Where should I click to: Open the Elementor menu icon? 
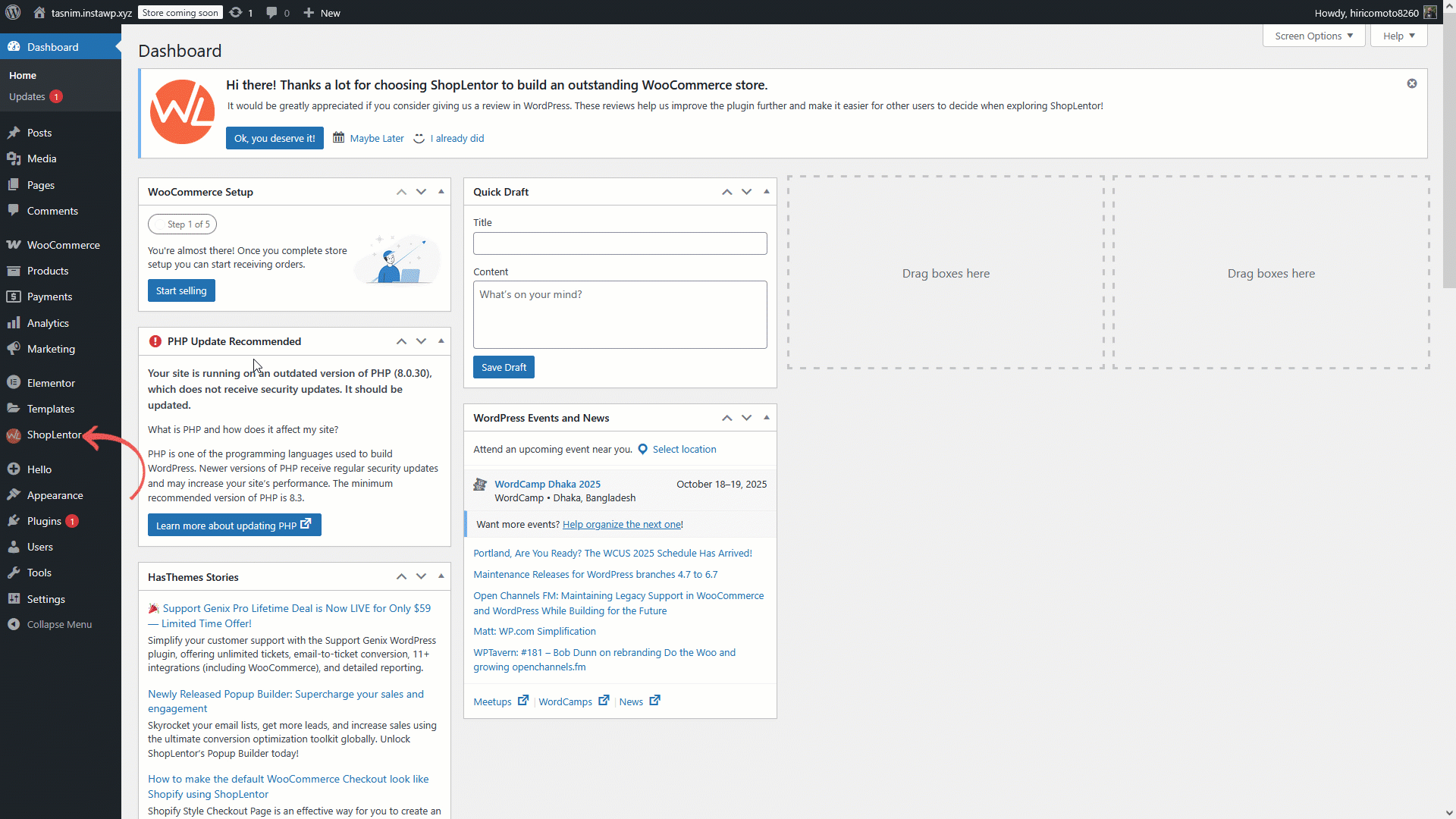click(x=14, y=383)
